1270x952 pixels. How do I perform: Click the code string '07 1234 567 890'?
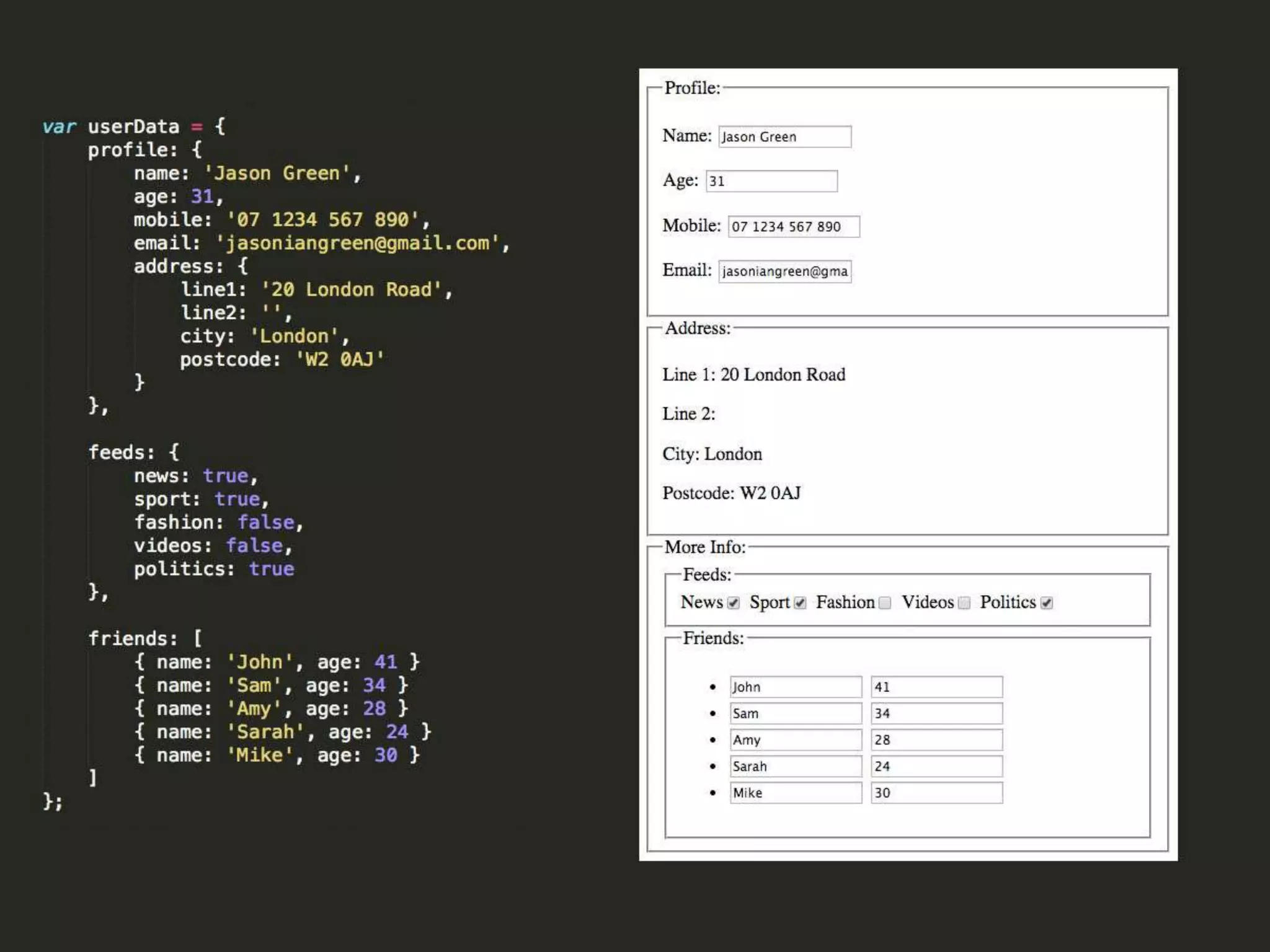(323, 219)
